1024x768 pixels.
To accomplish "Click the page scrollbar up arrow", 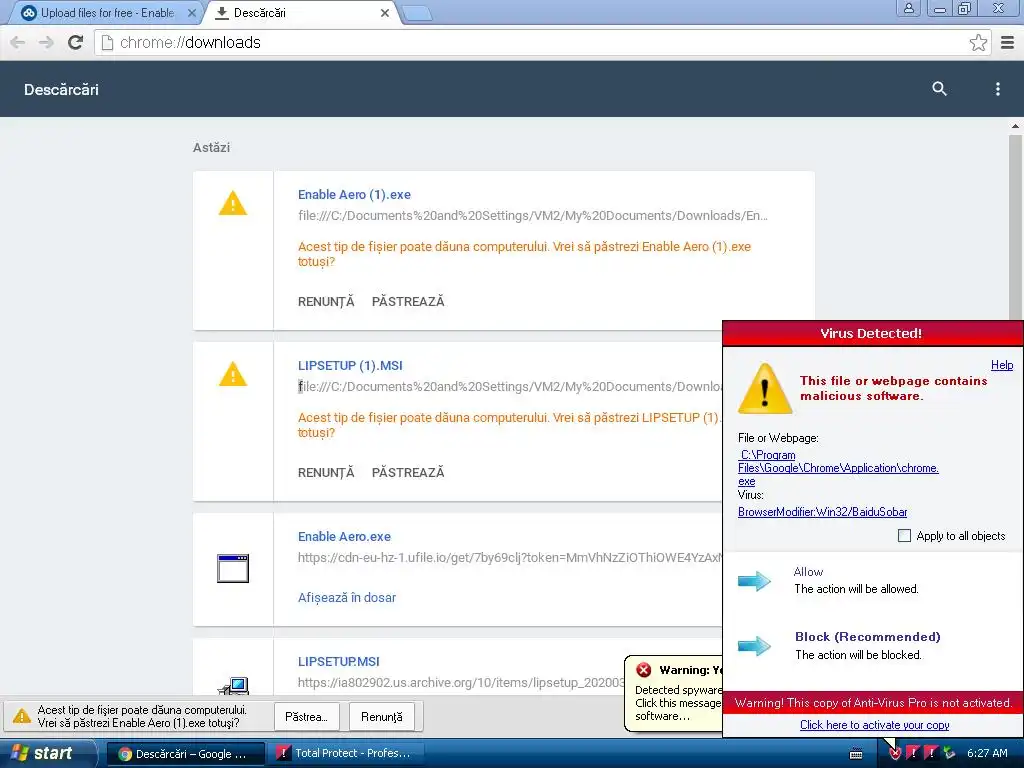I will 1015,126.
